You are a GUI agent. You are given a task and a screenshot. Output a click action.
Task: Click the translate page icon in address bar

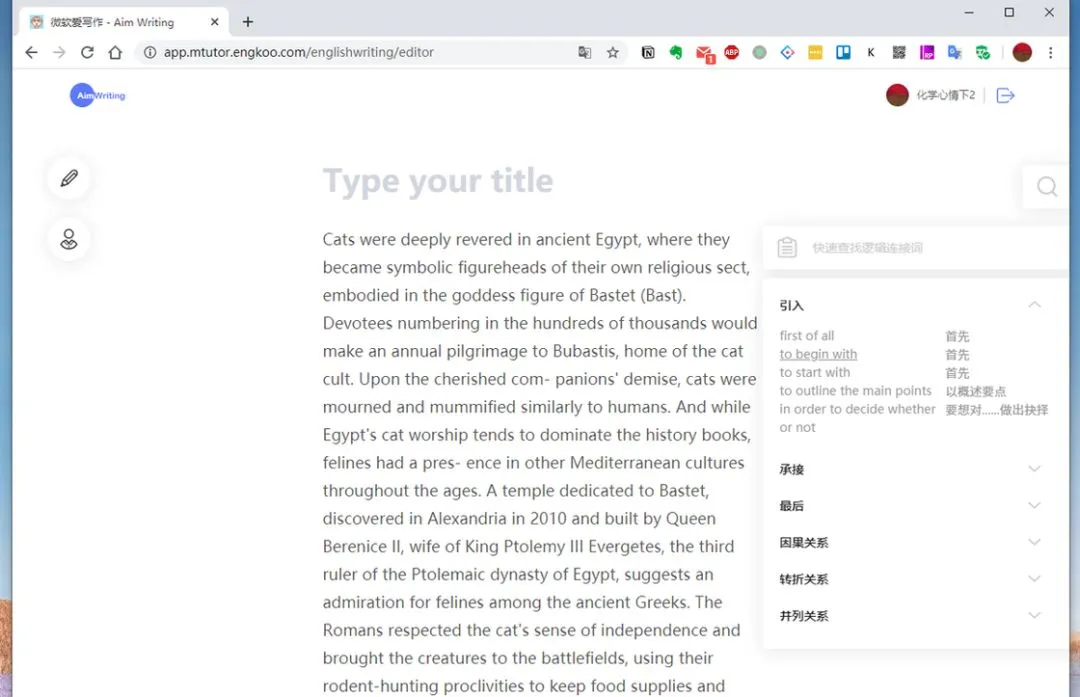click(584, 52)
